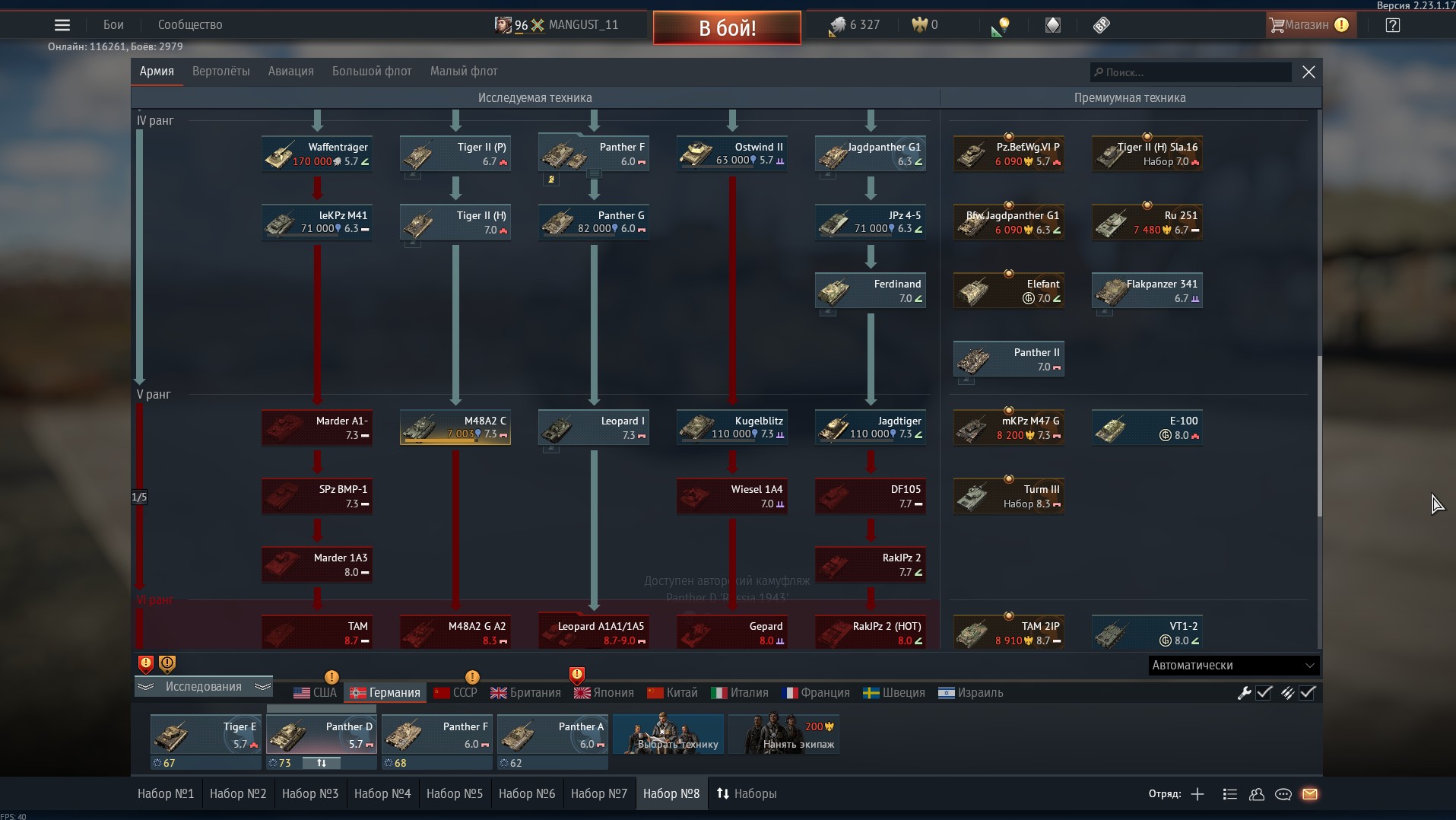Open the Бои menu
Image resolution: width=1456 pixels, height=820 pixels.
point(113,25)
